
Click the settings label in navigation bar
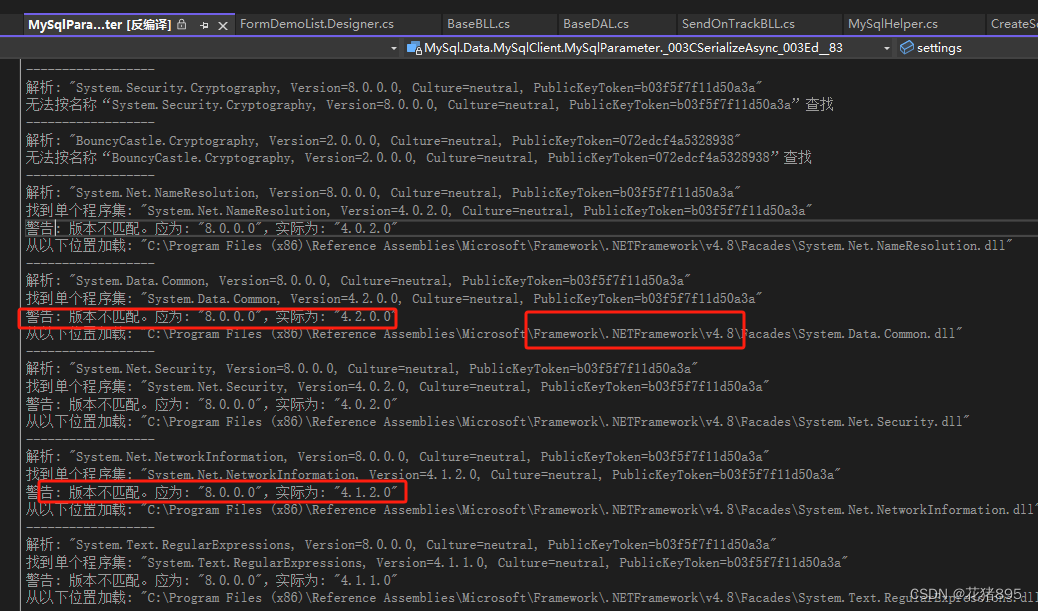[938, 47]
